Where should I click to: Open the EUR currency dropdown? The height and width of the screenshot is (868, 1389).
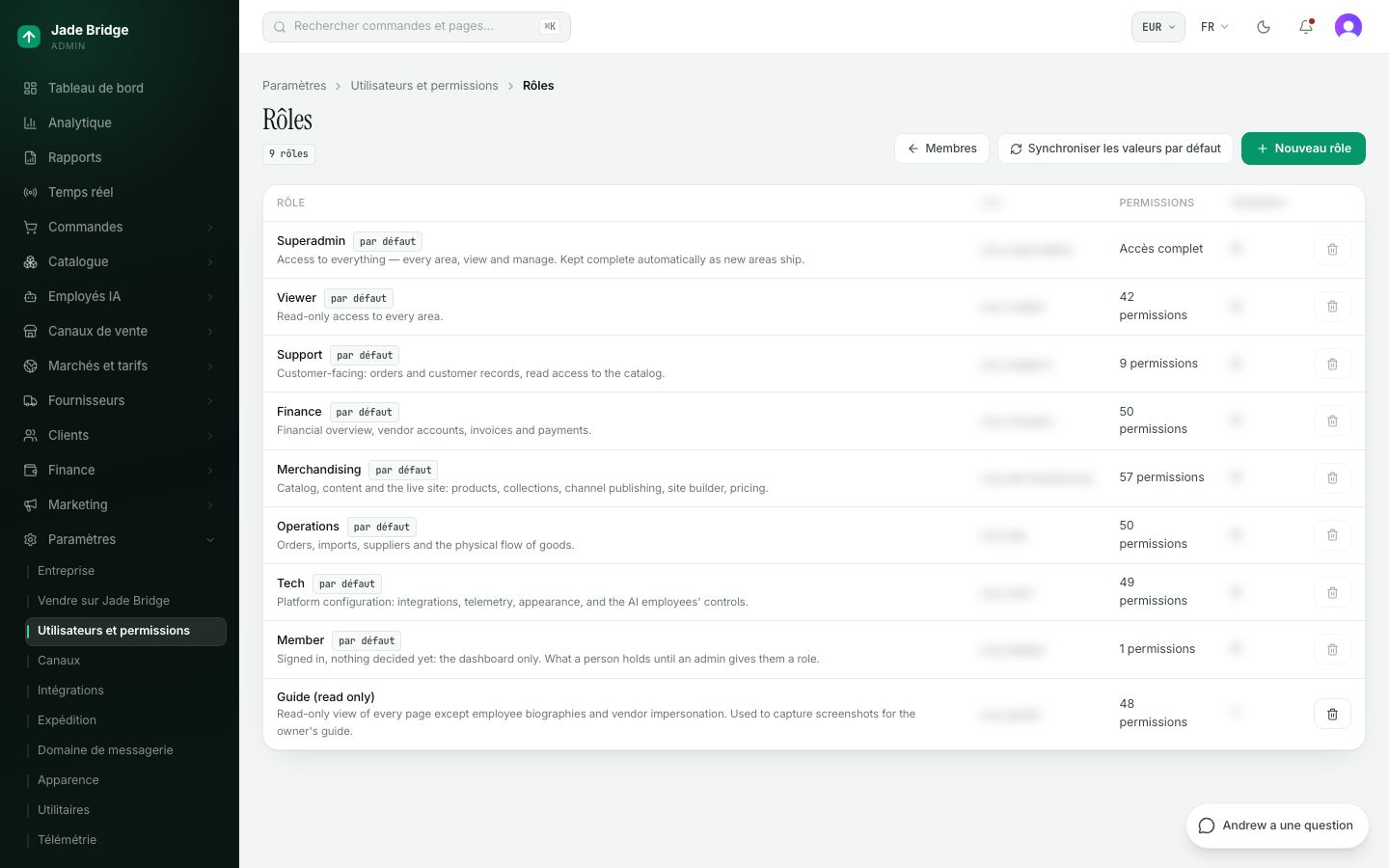click(x=1157, y=27)
